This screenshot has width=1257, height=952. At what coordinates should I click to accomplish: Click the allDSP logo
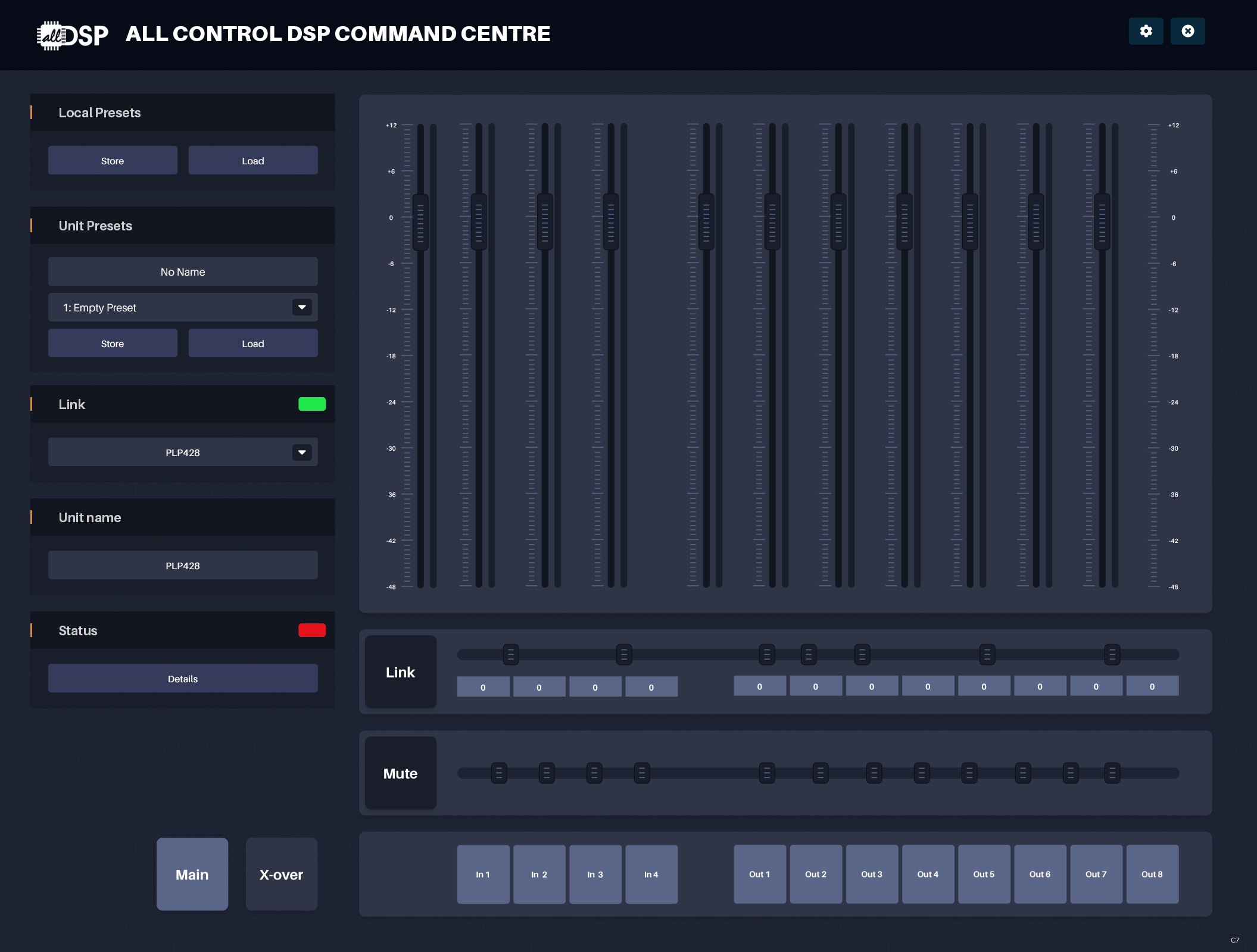[73, 35]
